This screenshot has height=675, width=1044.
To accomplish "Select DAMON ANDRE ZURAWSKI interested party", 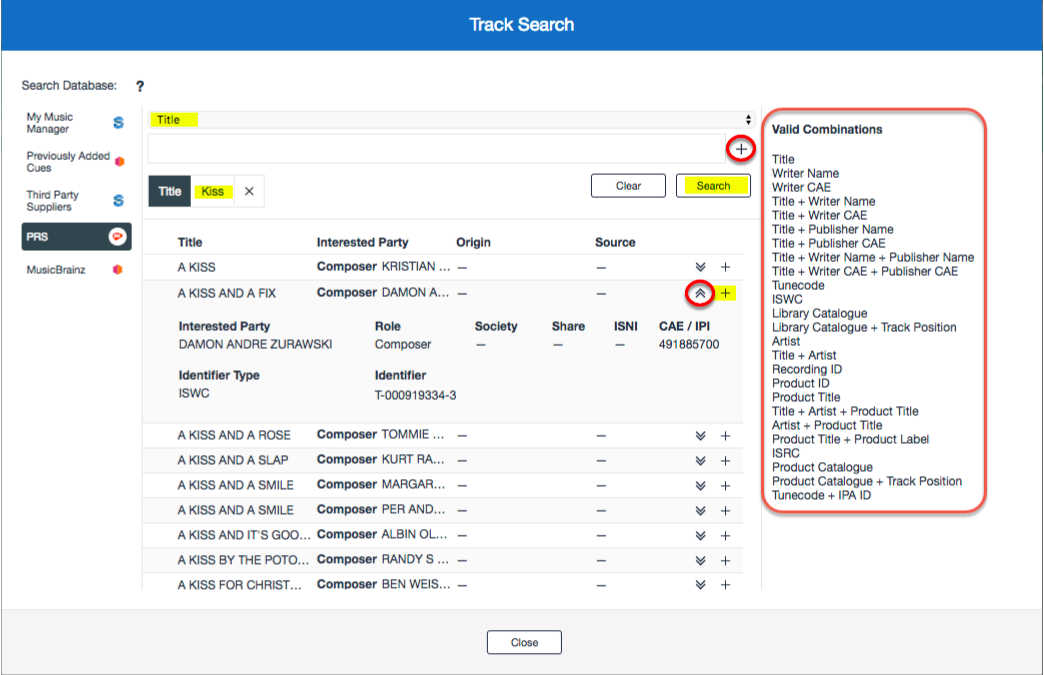I will pyautogui.click(x=255, y=344).
